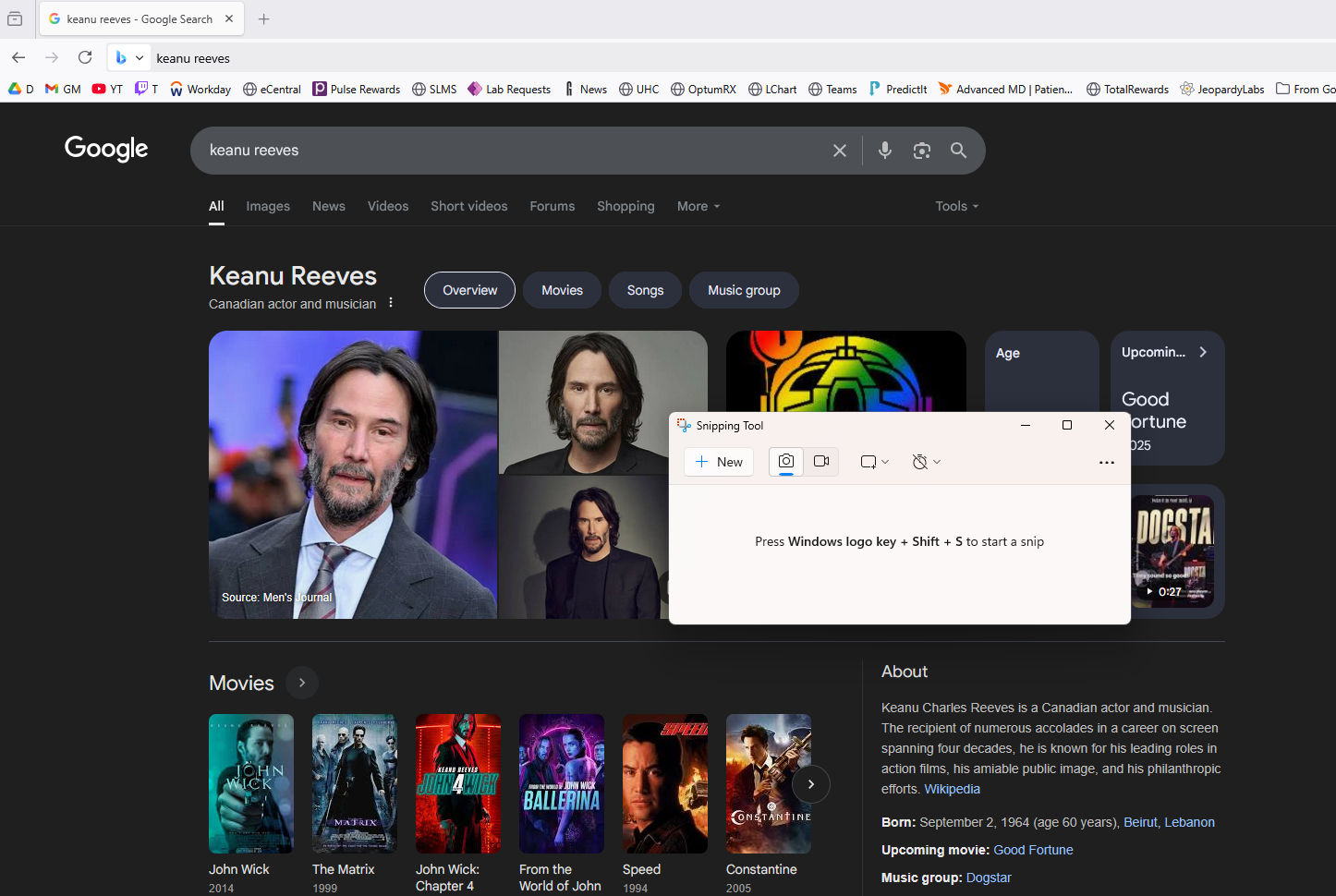Open the John Wick 2014 poster
Screen dimensions: 1336x896
click(x=251, y=783)
